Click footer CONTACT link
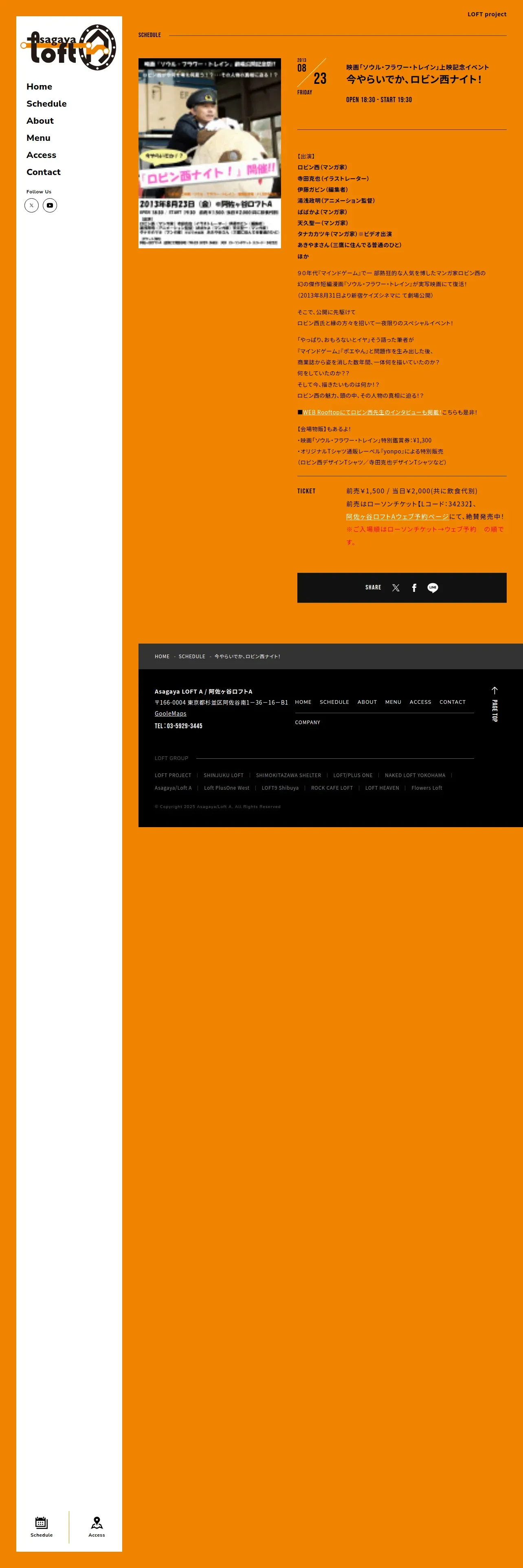Image resolution: width=523 pixels, height=1568 pixels. (453, 702)
